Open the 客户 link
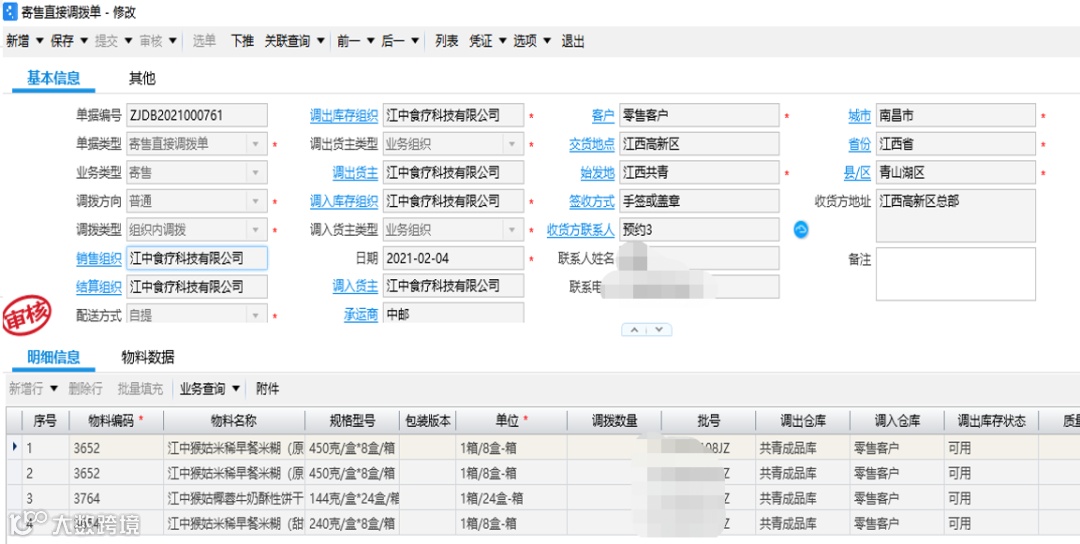The width and height of the screenshot is (1080, 544). [603, 116]
